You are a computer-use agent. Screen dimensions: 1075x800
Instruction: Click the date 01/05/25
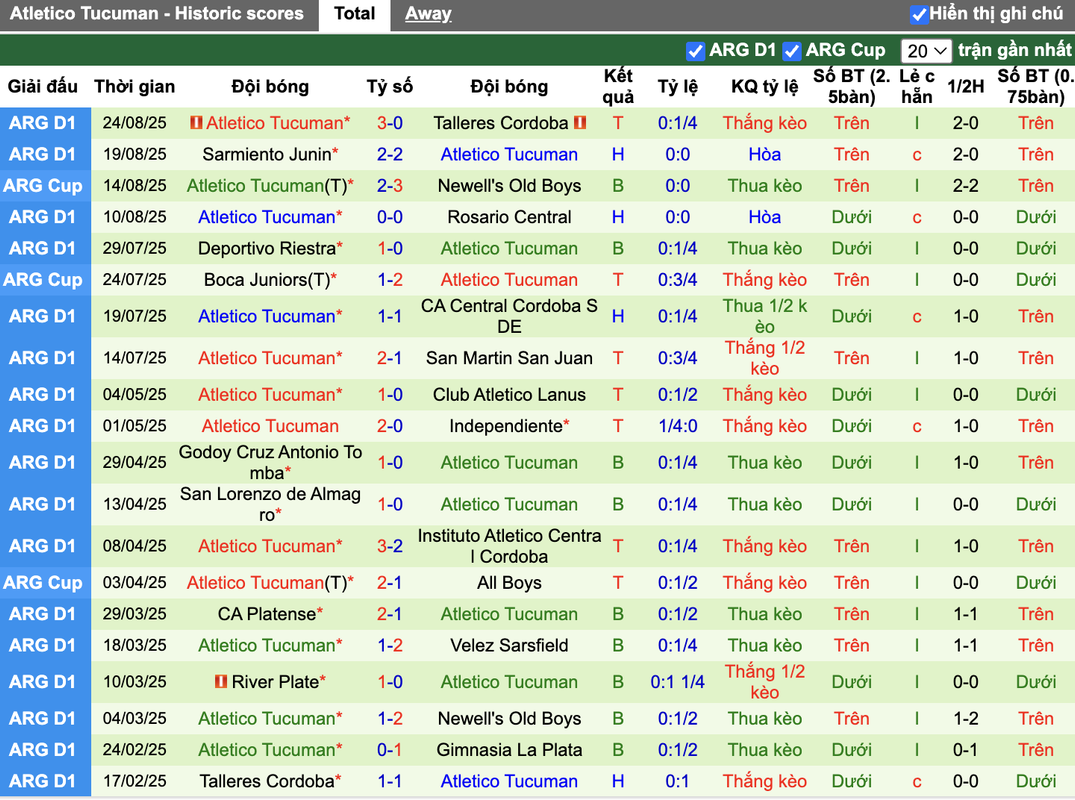134,426
